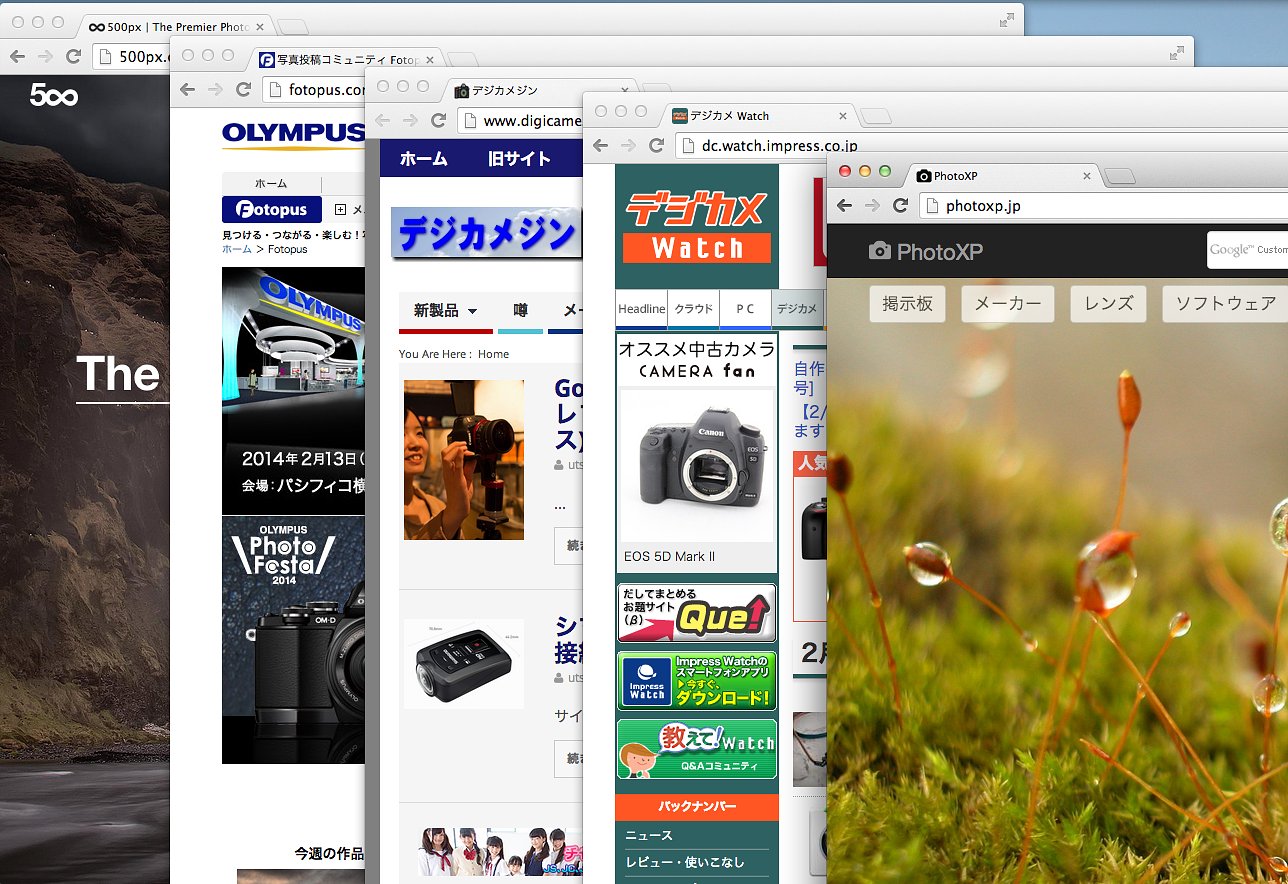Follow the Home breadcrumb link on デジカメジン

point(493,354)
